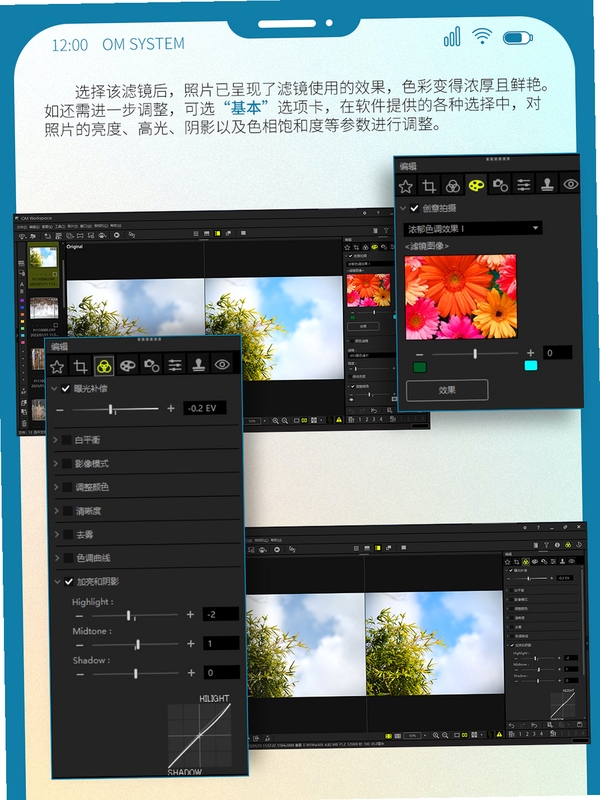Click the save disk icon in the lower window's edit panel
Screen dimensions: 600x800
580,724
